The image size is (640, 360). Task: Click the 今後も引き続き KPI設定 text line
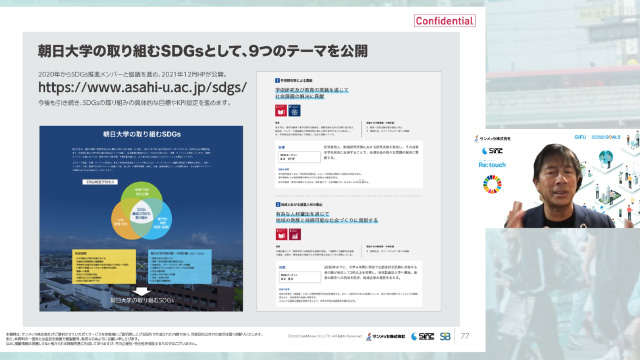[135, 103]
